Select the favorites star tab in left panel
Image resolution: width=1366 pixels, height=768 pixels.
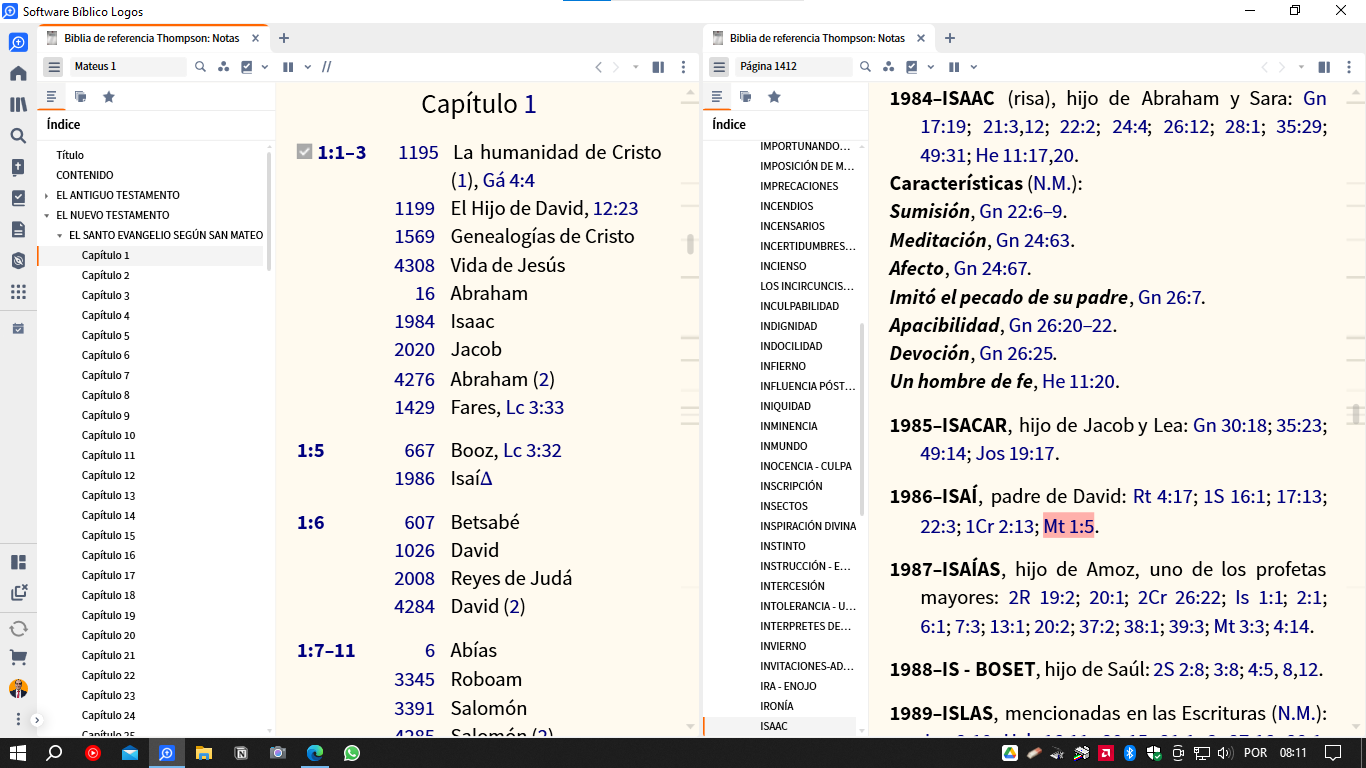click(x=109, y=97)
